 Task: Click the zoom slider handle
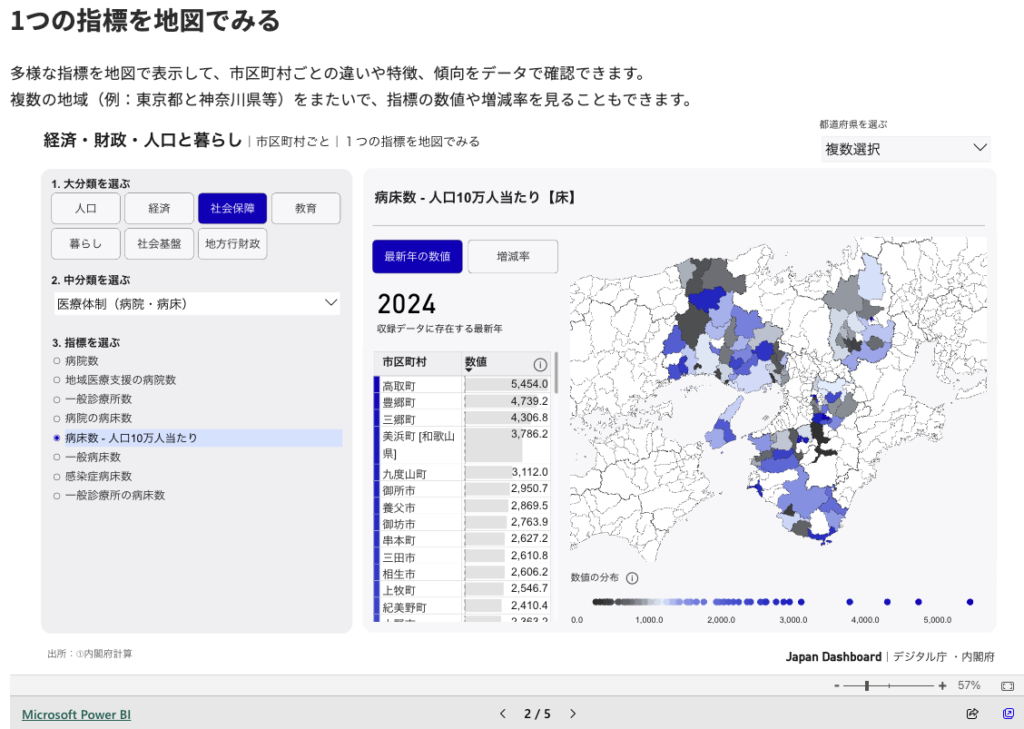click(x=867, y=686)
